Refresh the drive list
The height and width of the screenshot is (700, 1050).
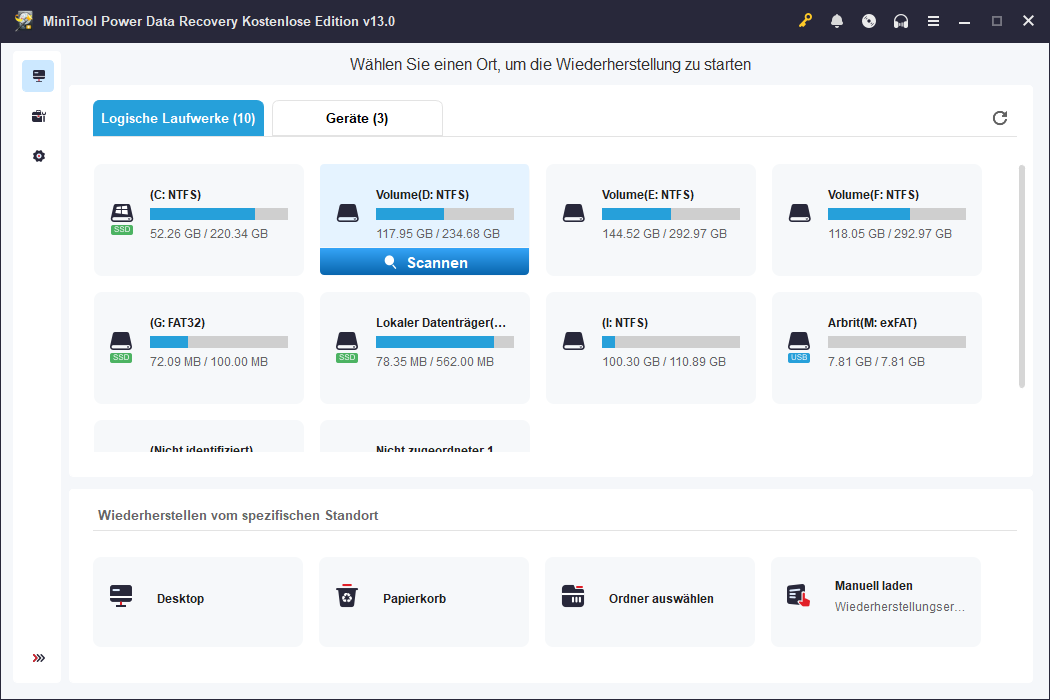pos(999,118)
